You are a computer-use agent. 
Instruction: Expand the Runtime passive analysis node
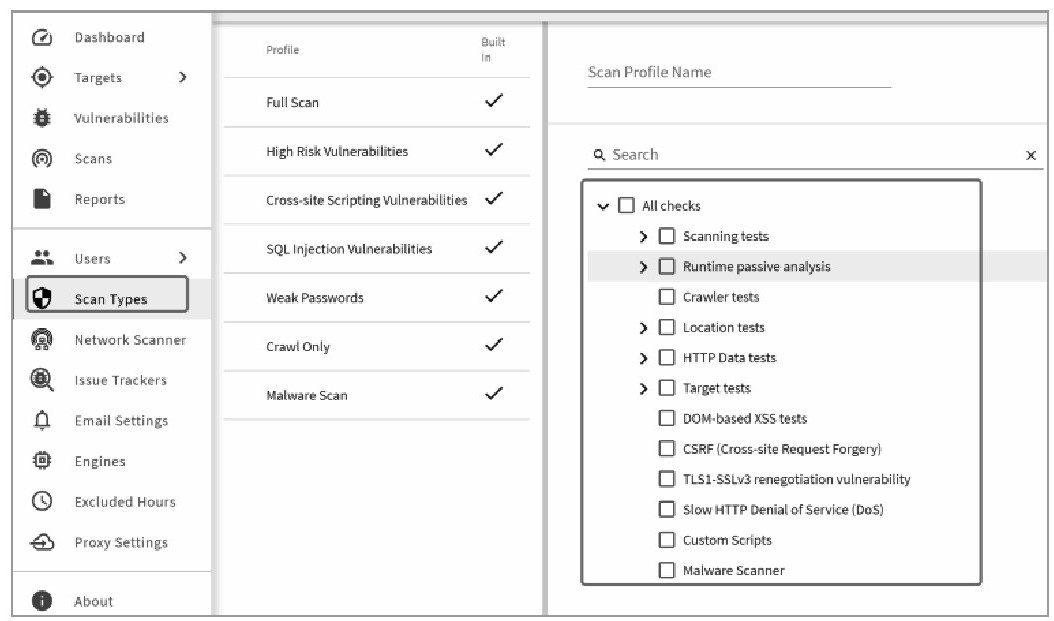[643, 267]
